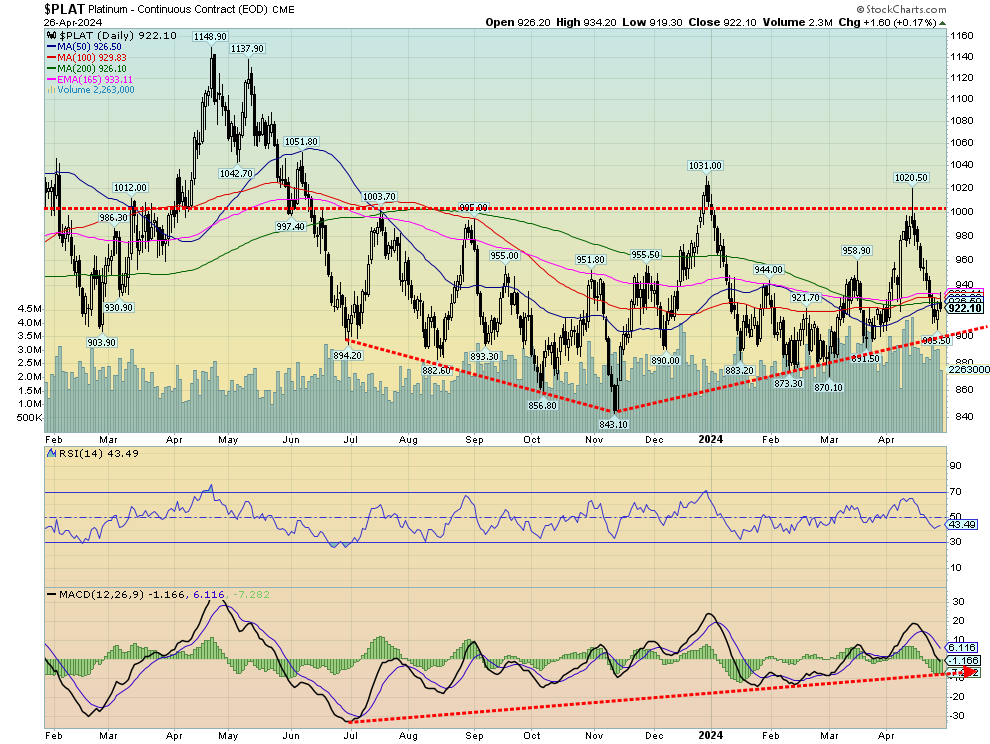
Task: Click the 43.49 RSI value tag
Action: [962, 525]
